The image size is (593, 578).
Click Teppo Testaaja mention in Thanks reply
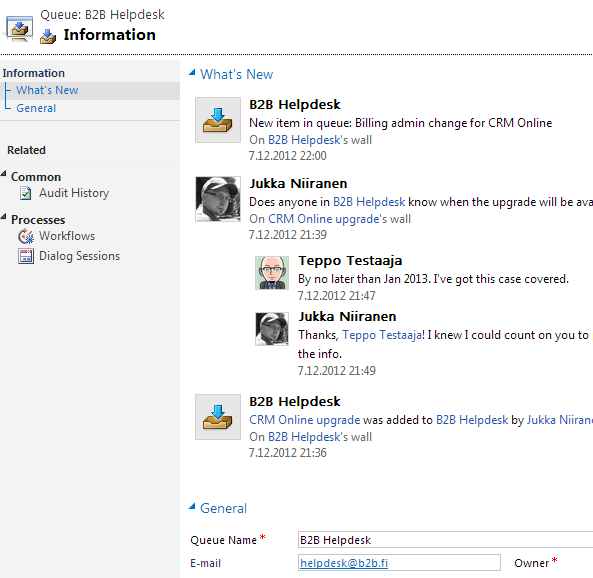pyautogui.click(x=383, y=335)
